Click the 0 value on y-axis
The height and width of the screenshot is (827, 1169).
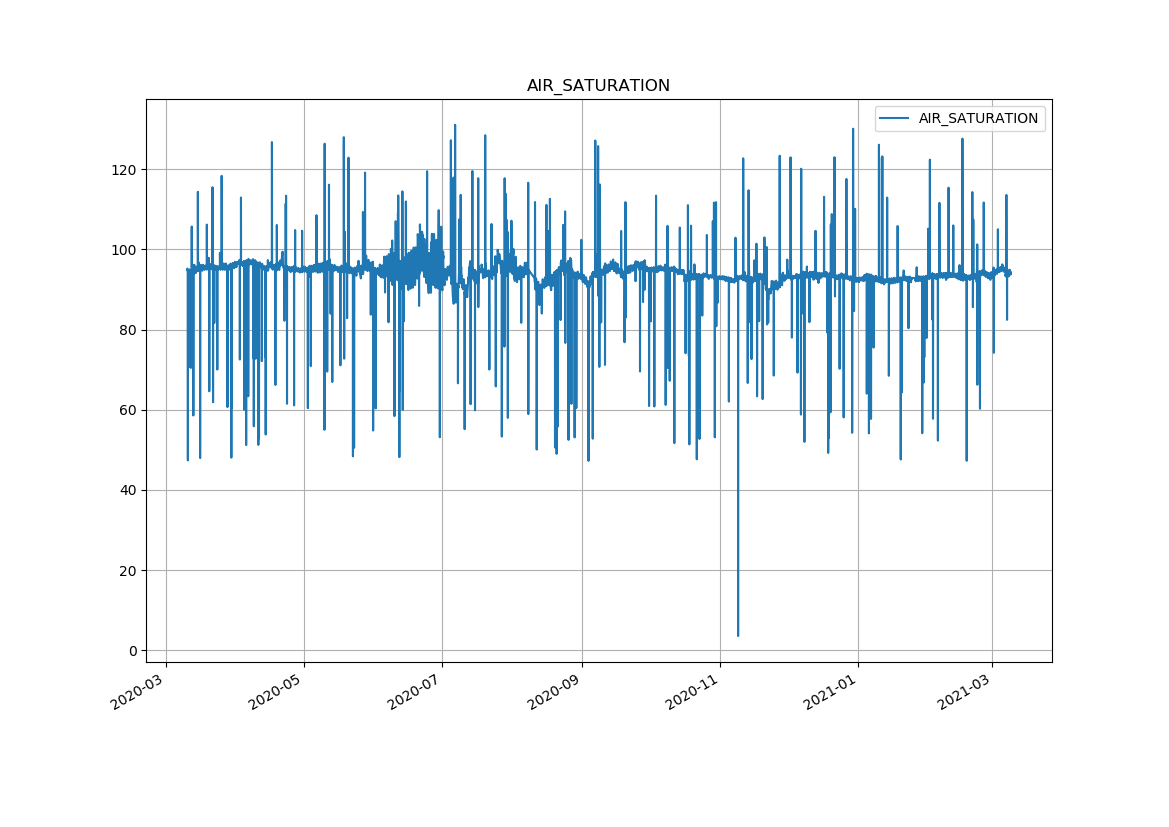click(x=133, y=651)
